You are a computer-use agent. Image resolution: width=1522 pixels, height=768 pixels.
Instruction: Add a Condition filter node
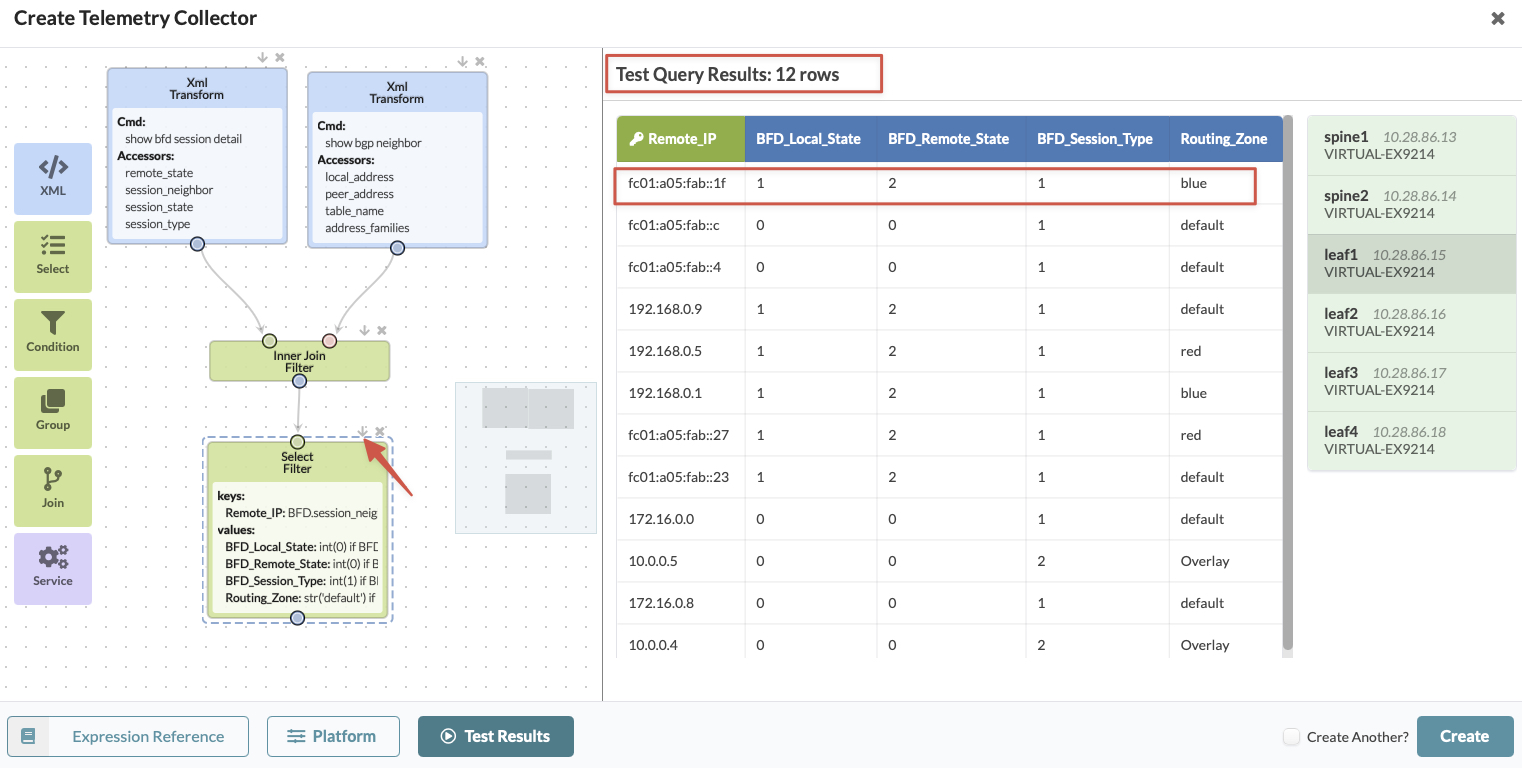(x=53, y=335)
